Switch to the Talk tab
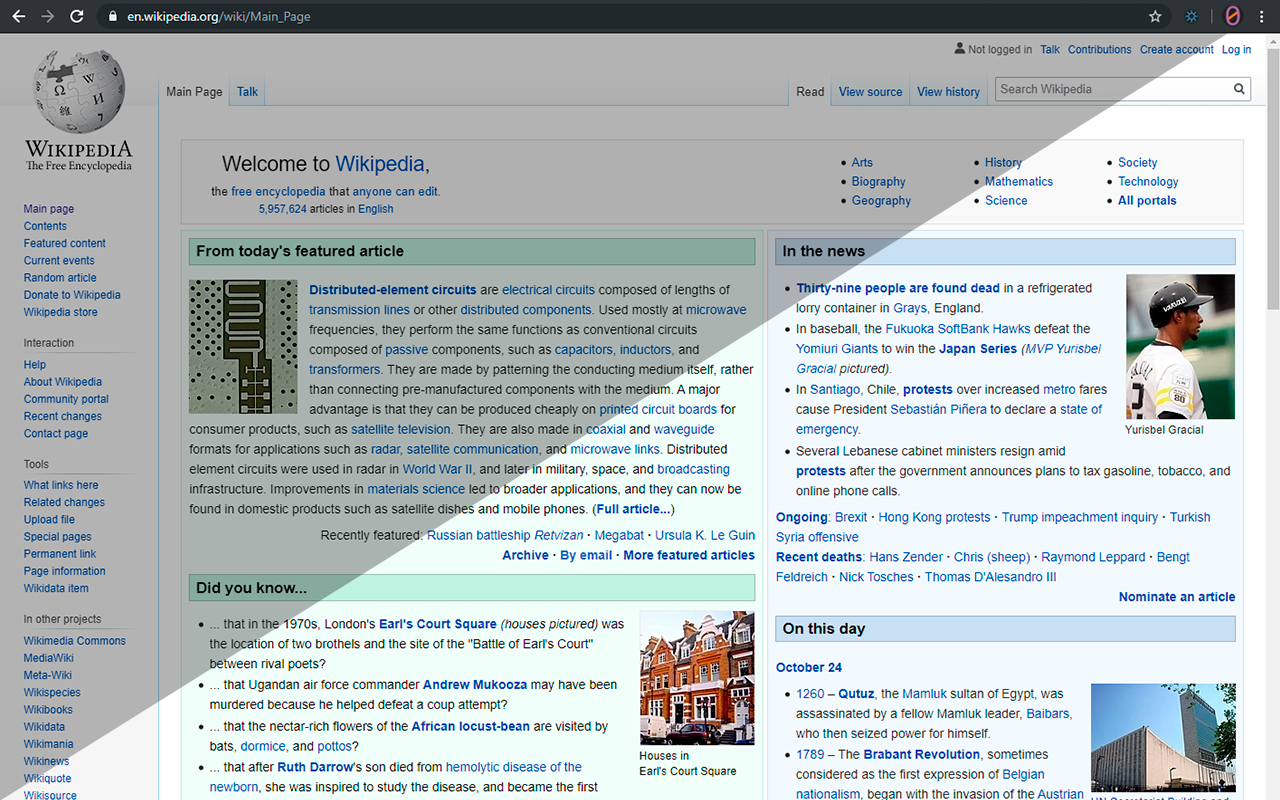Screen dimensions: 1280x800 click(248, 92)
